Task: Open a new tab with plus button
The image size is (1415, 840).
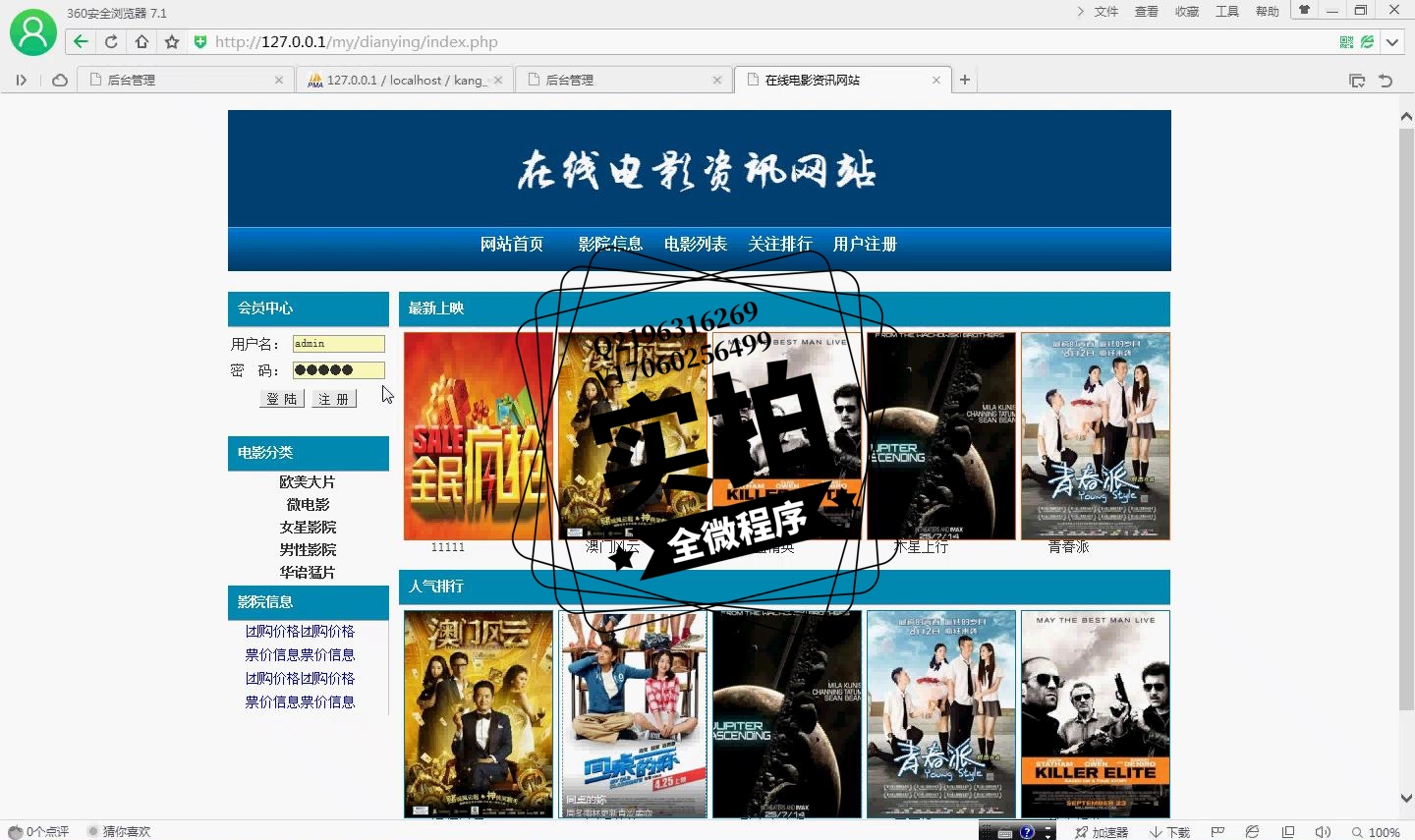Action: [965, 81]
